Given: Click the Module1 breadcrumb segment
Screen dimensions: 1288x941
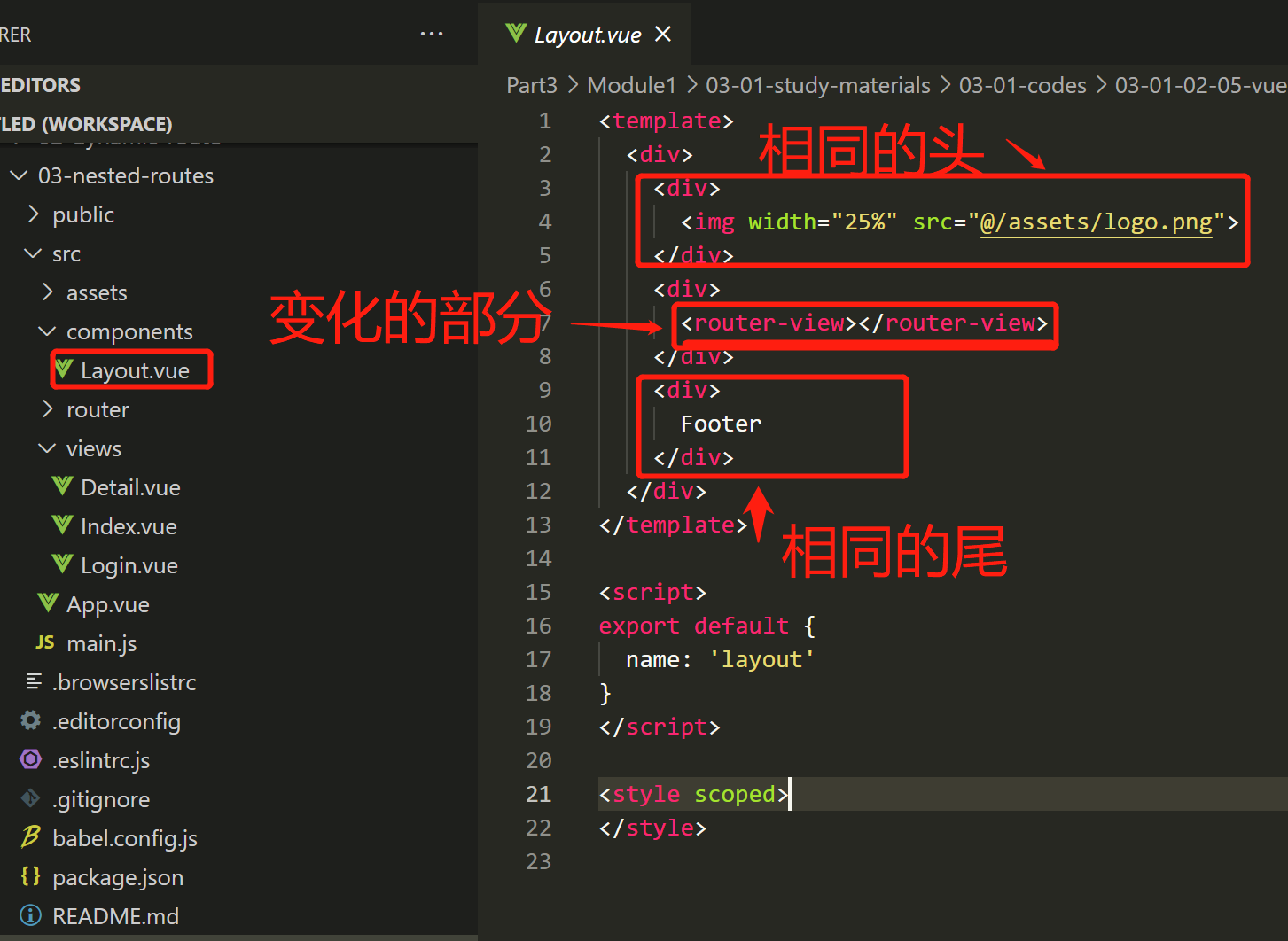Looking at the screenshot, I should click(631, 85).
